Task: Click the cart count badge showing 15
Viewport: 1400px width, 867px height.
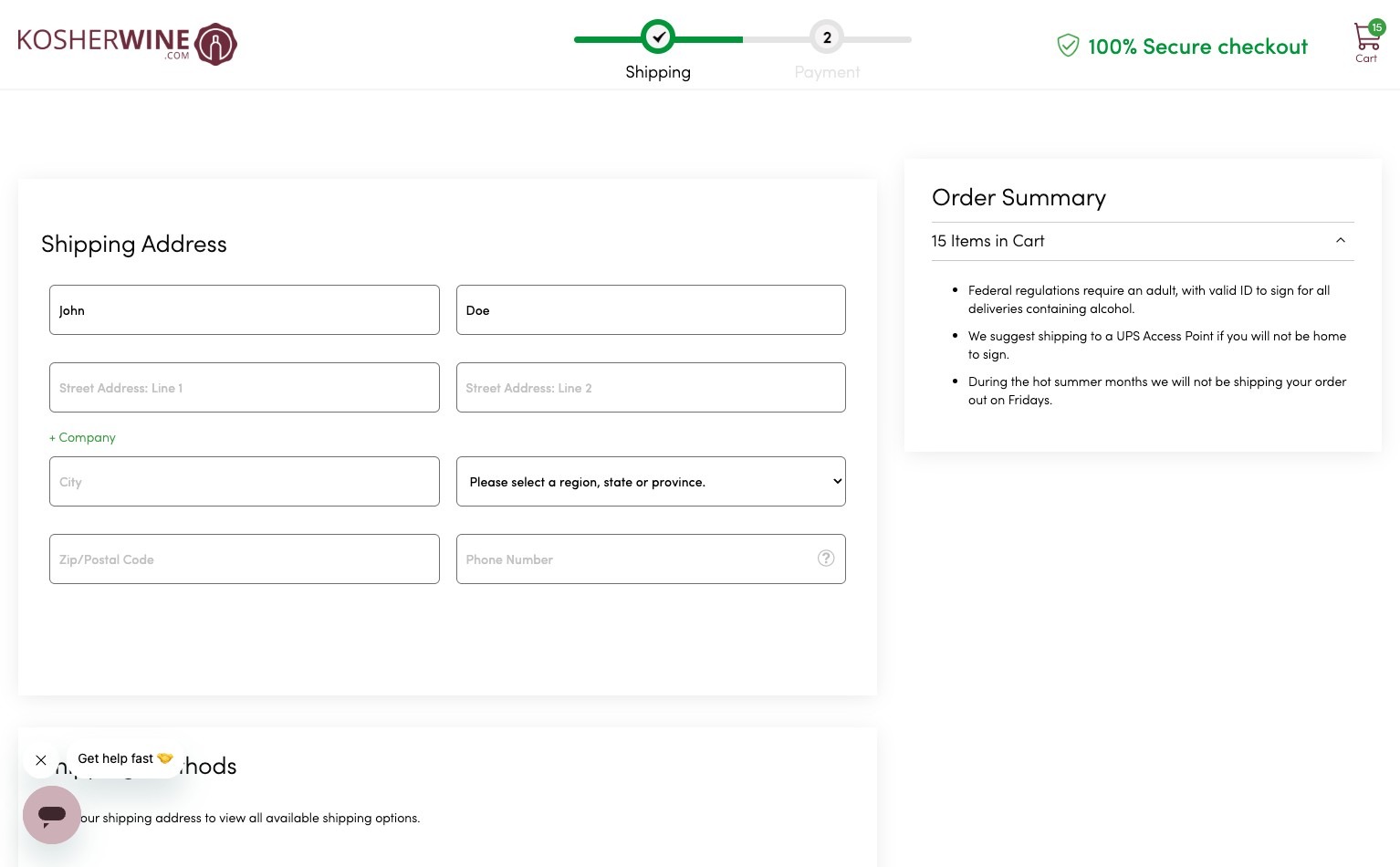Action: pos(1377,27)
